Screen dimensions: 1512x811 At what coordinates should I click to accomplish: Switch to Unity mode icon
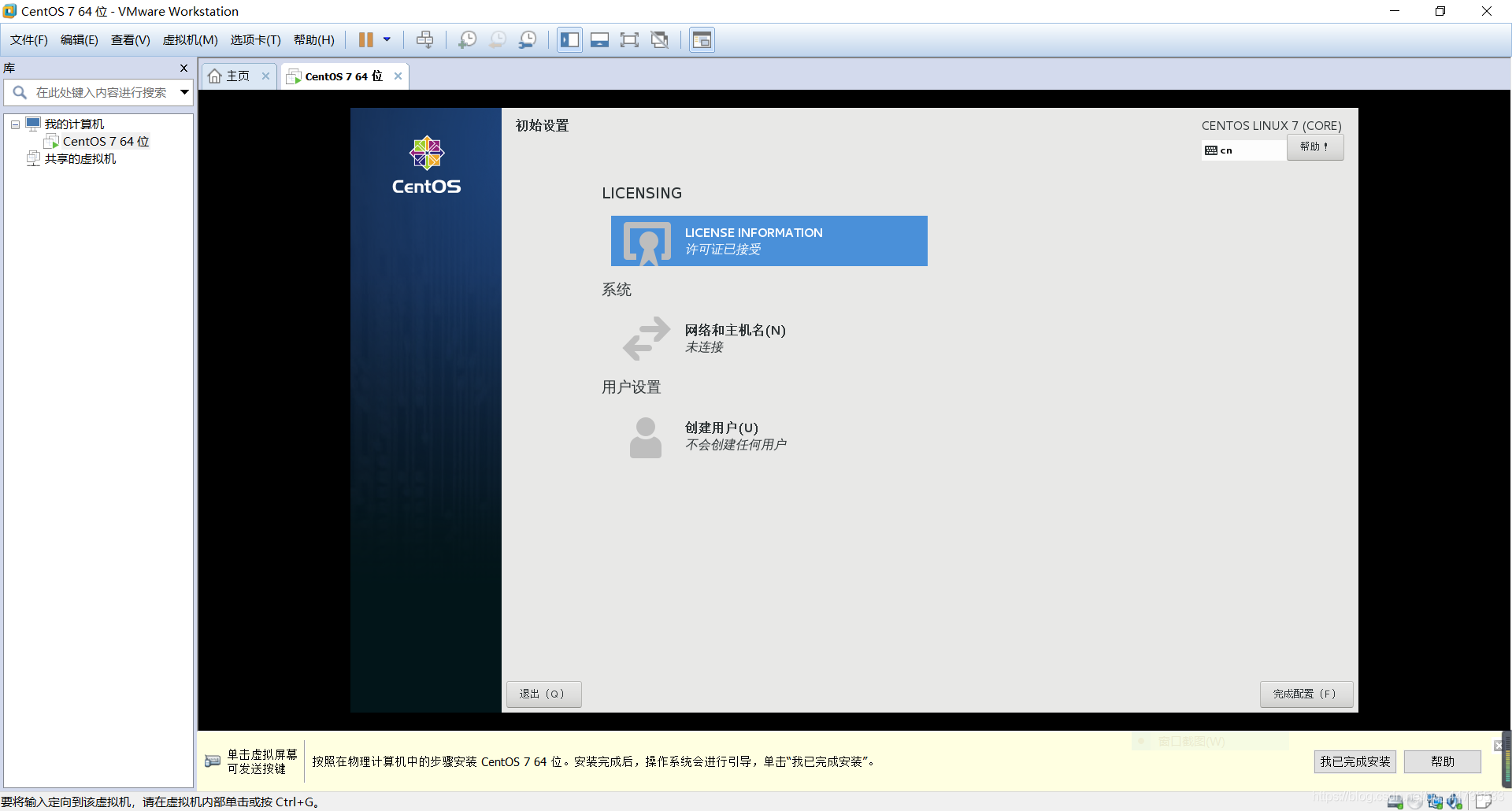click(x=660, y=39)
